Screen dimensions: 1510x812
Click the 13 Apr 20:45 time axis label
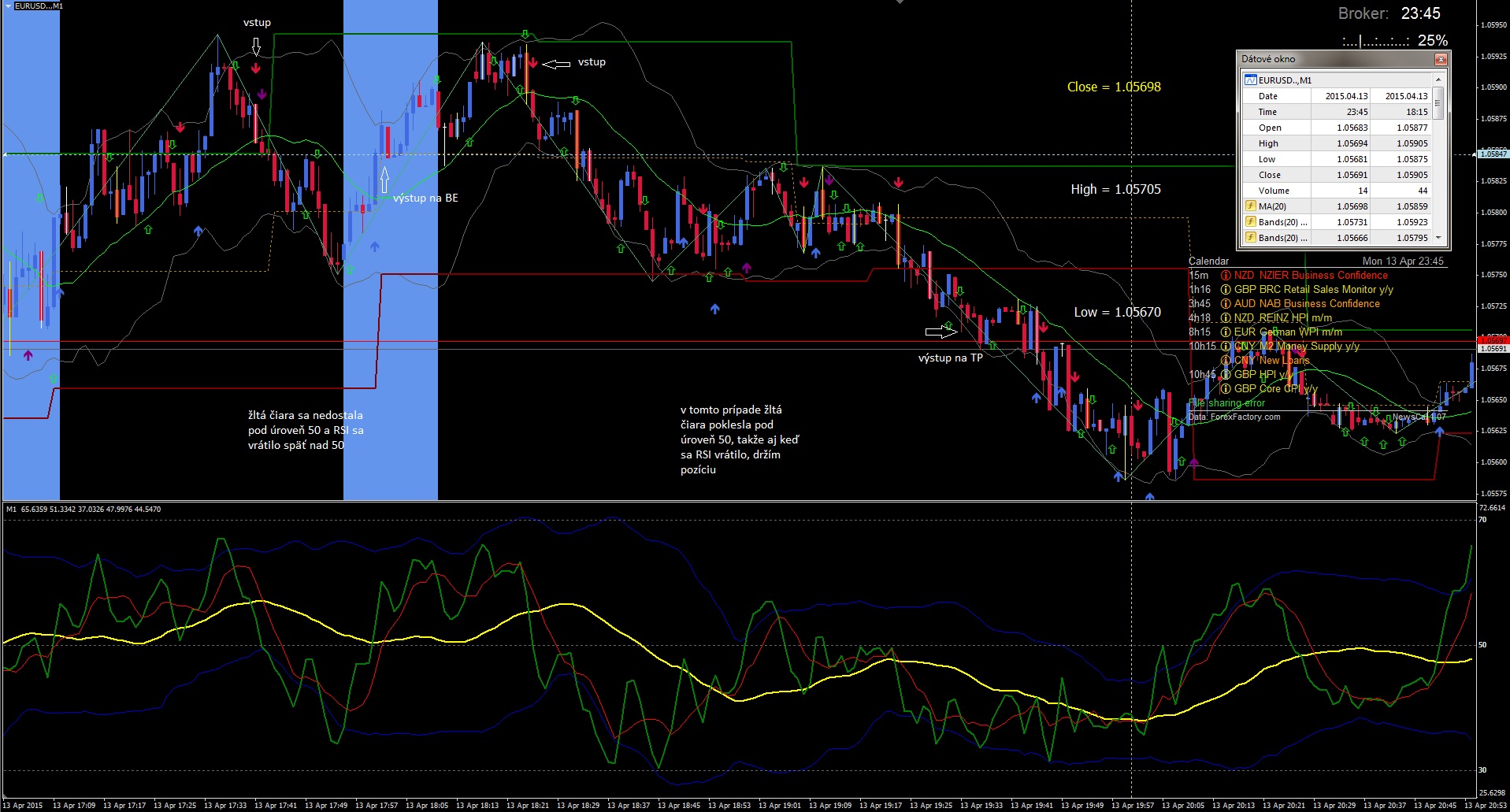click(x=1435, y=806)
